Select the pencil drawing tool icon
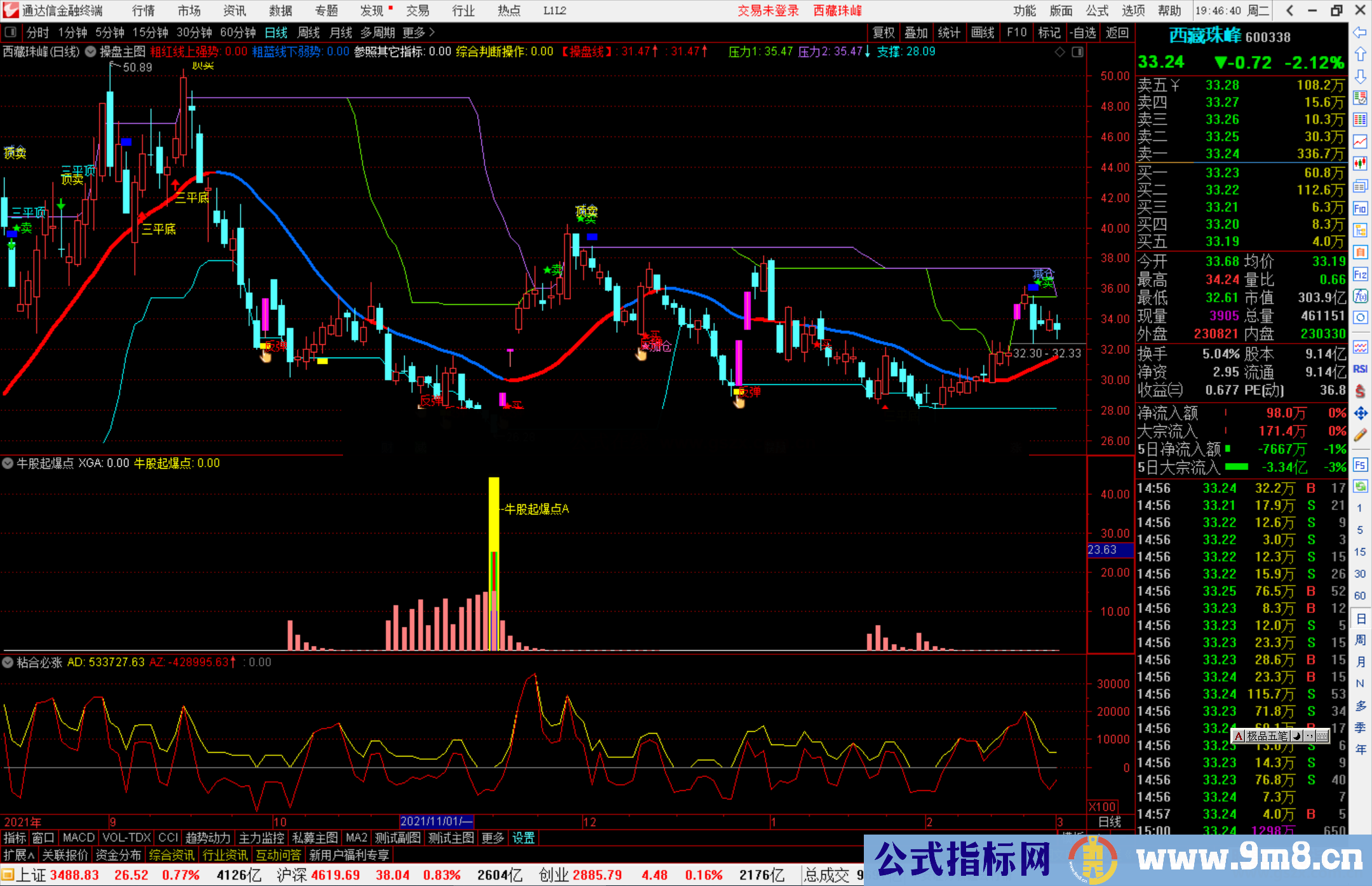The image size is (1372, 886). [x=1360, y=435]
